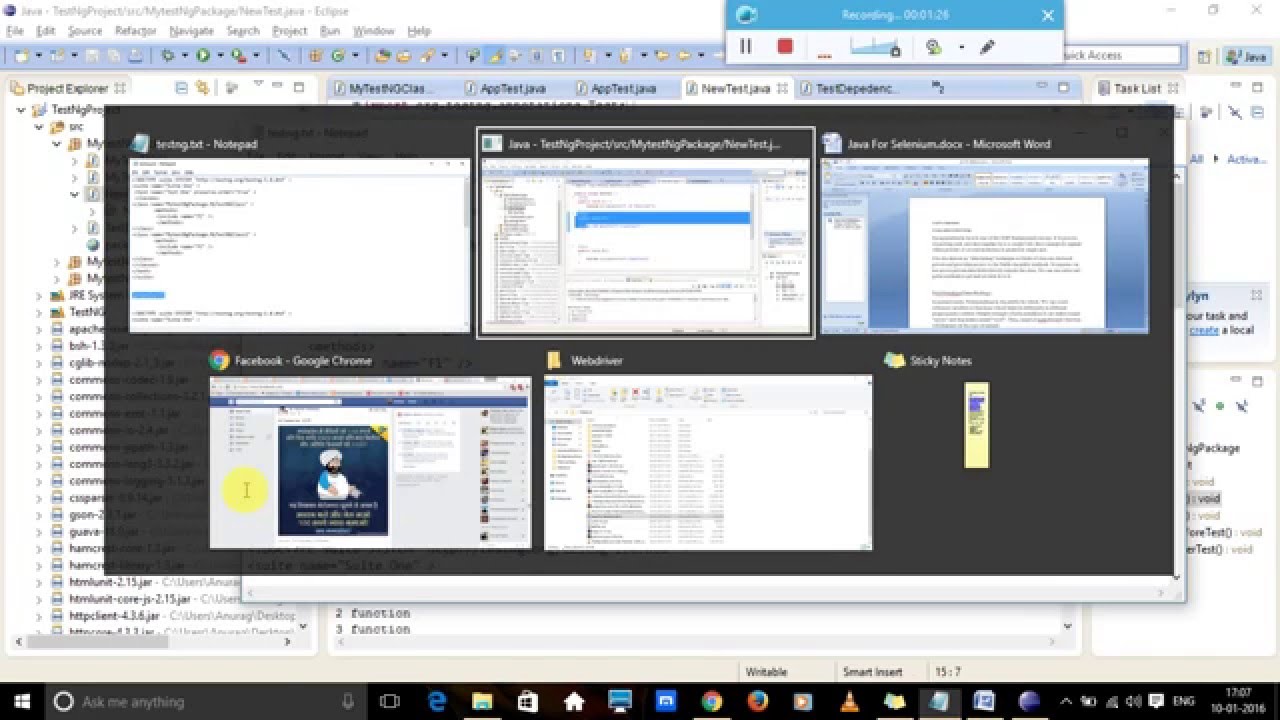Open the Search menu

point(243,31)
